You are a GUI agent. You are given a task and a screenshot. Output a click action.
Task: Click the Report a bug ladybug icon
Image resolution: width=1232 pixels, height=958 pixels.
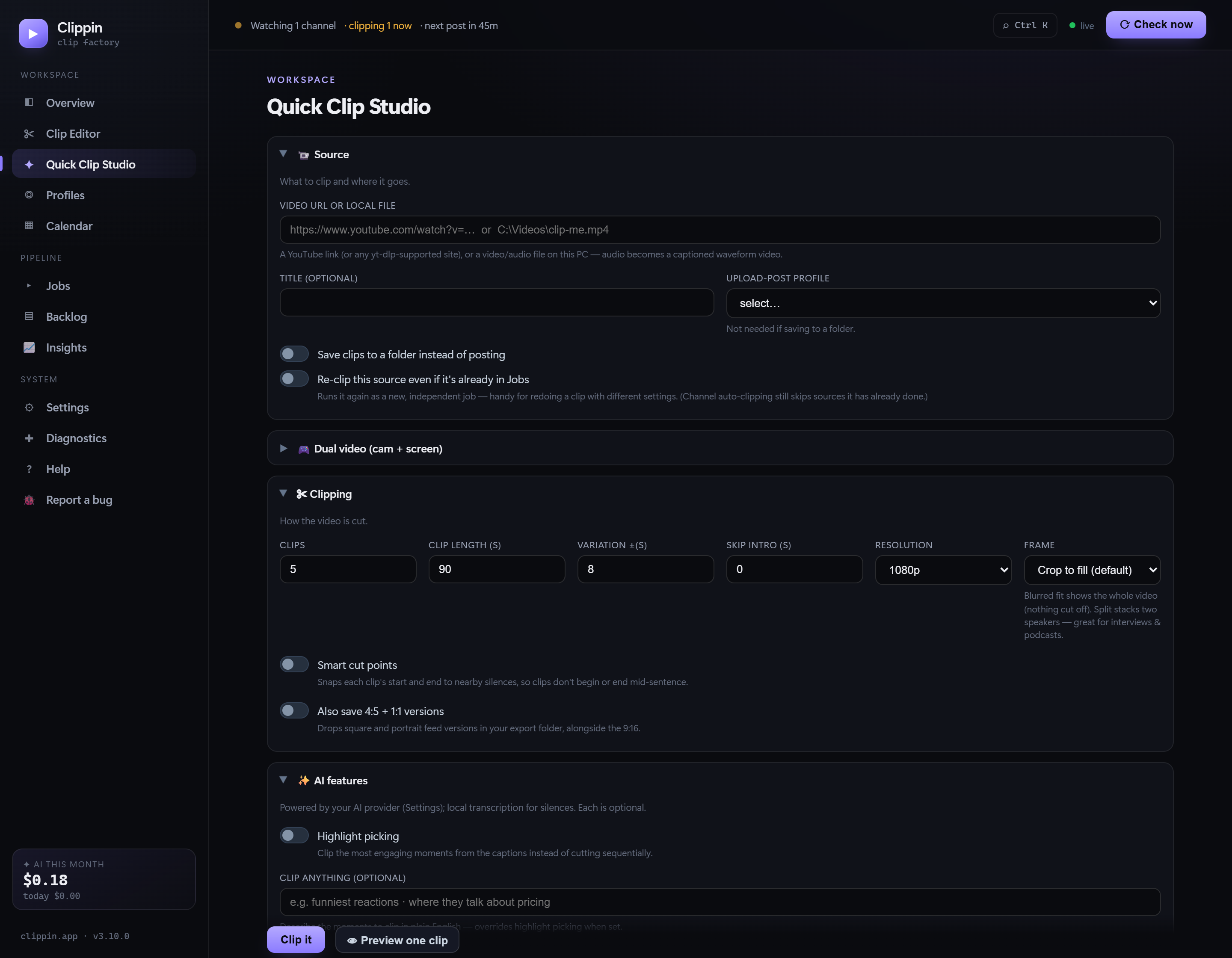pos(29,500)
